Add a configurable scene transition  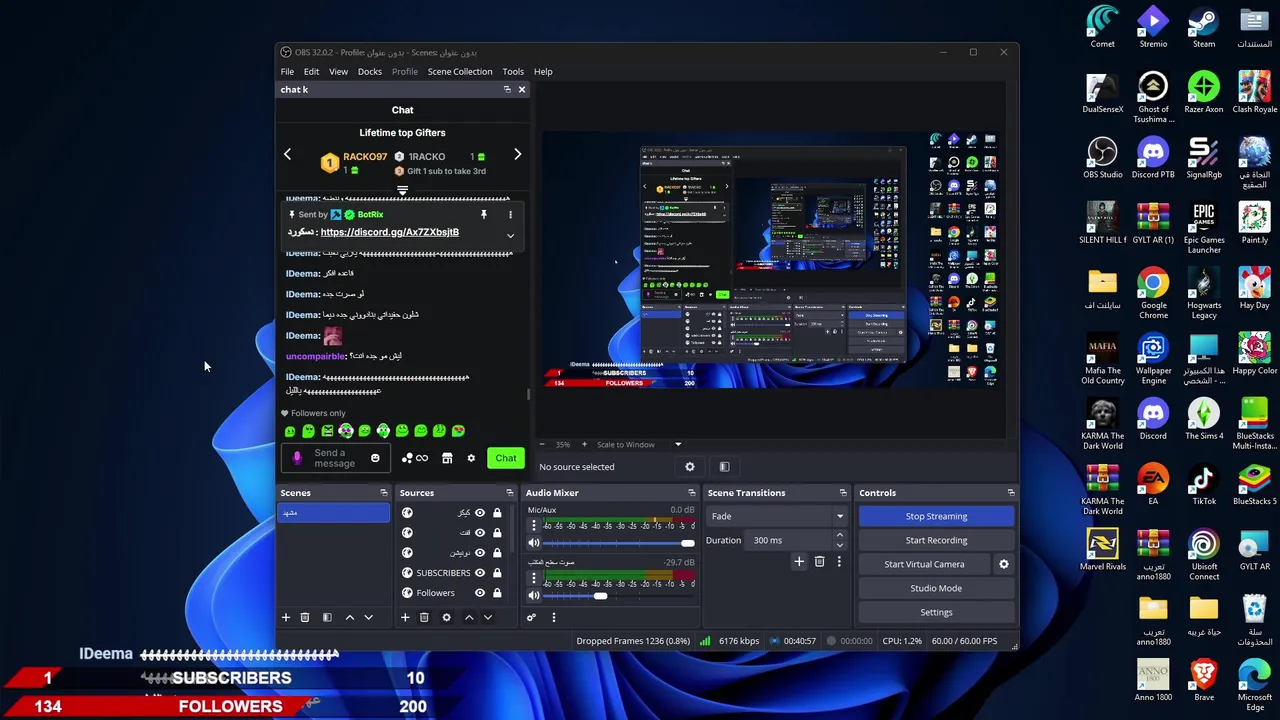799,562
